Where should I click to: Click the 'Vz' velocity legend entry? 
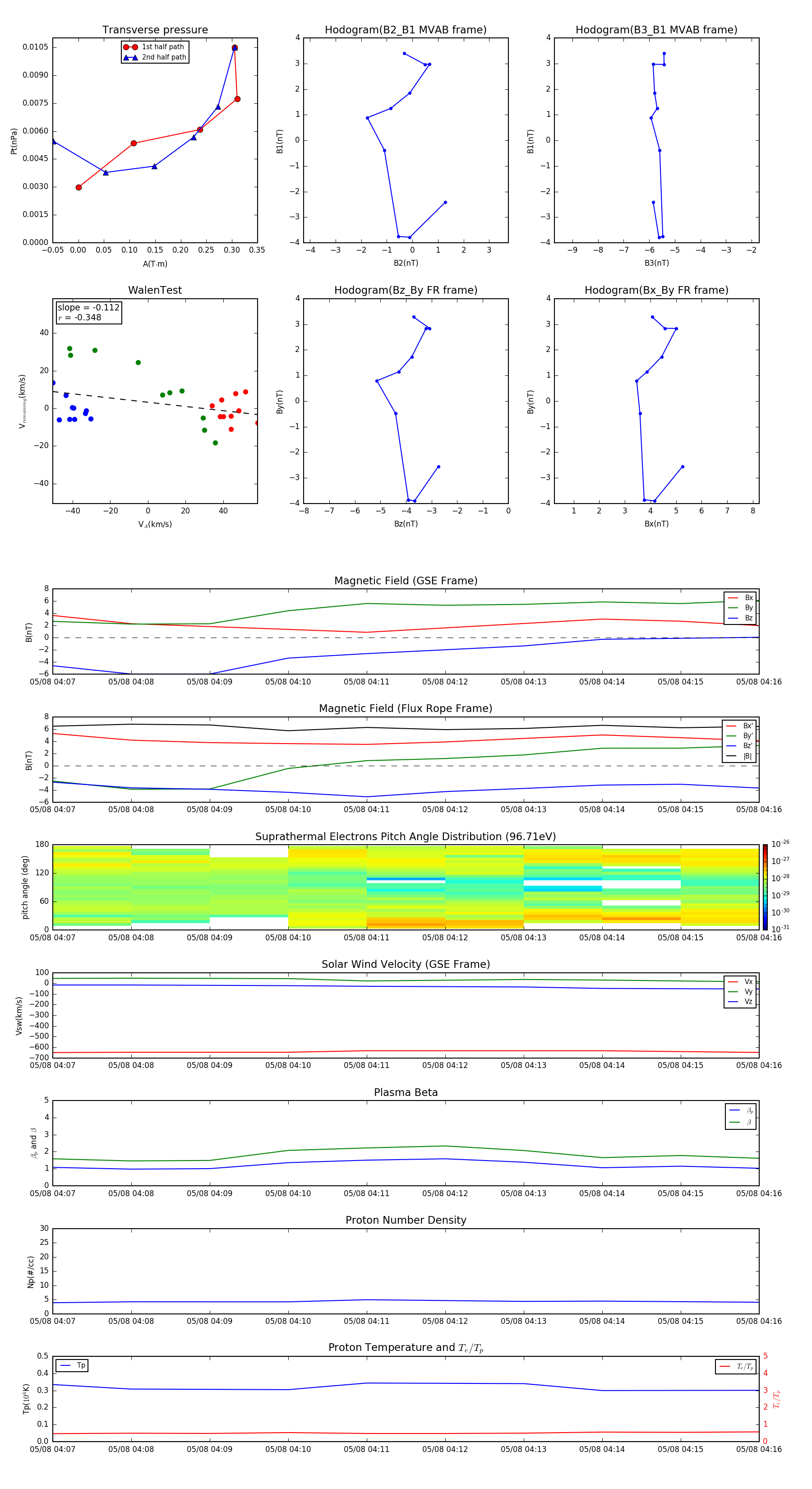740,1001
